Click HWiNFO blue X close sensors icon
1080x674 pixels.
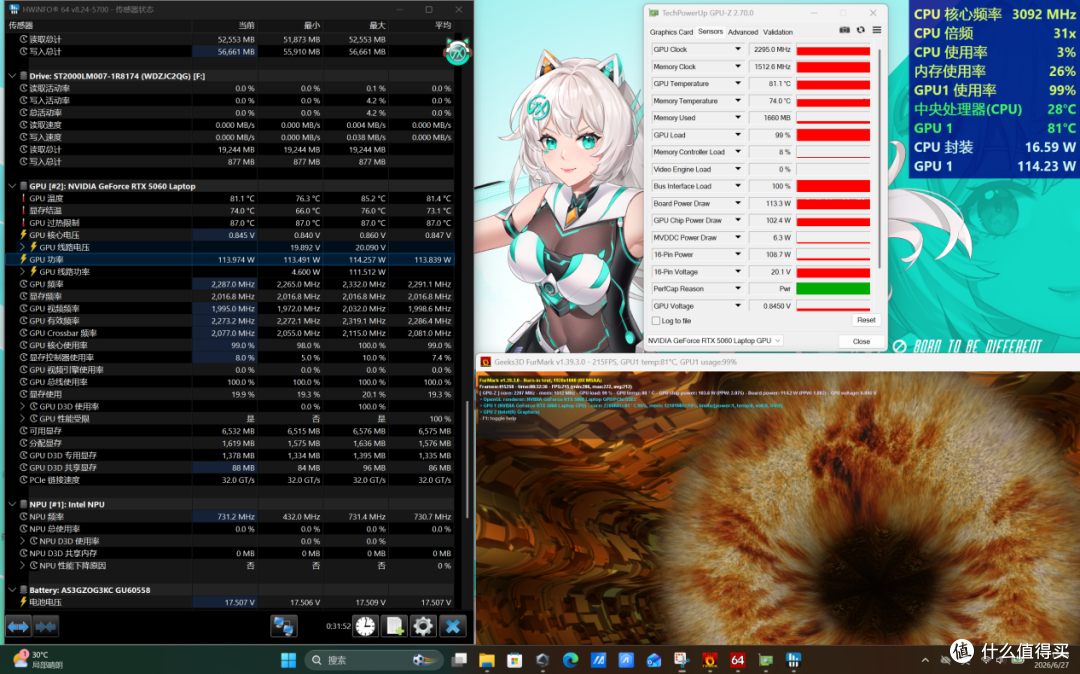453,626
